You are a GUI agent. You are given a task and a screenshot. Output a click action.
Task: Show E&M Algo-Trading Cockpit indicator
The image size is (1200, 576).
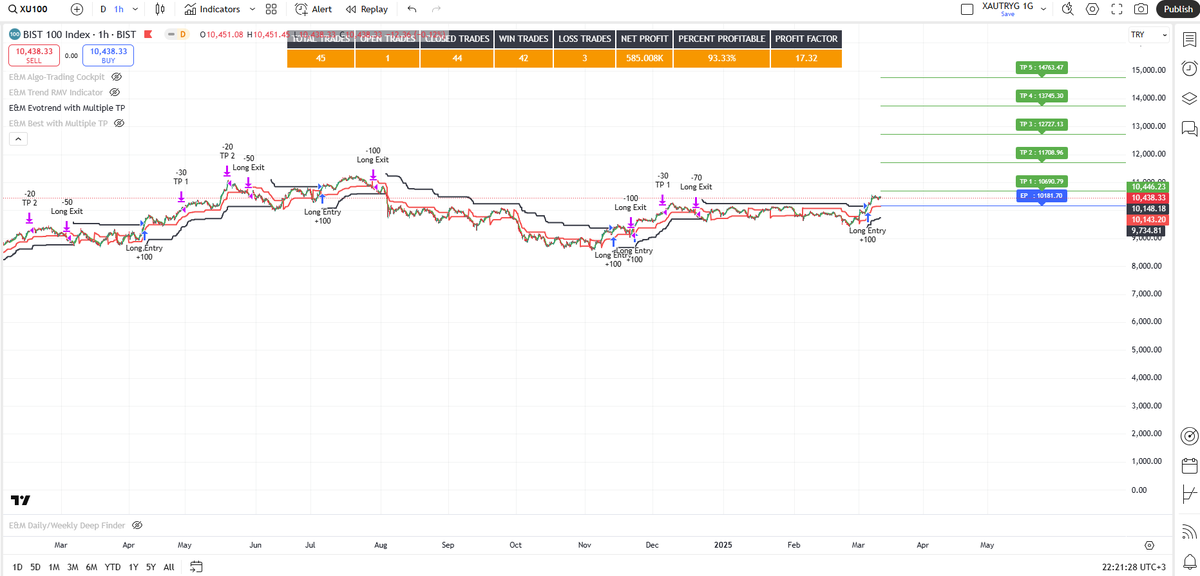[x=116, y=76]
